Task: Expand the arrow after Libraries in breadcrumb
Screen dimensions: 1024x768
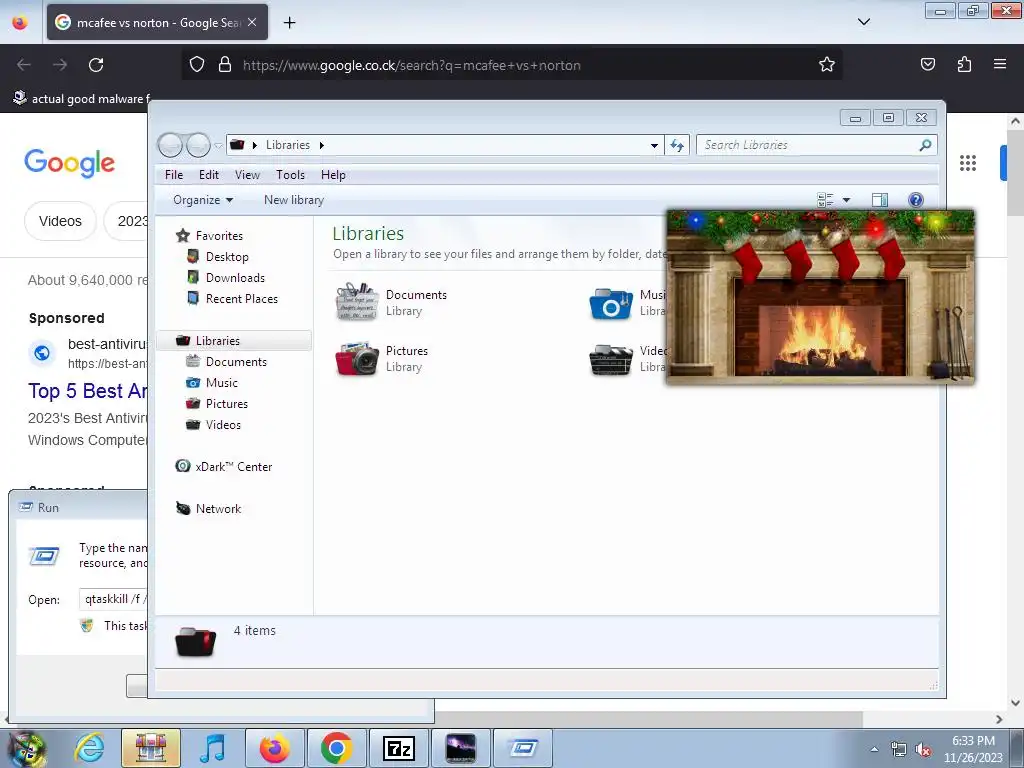Action: point(321,145)
